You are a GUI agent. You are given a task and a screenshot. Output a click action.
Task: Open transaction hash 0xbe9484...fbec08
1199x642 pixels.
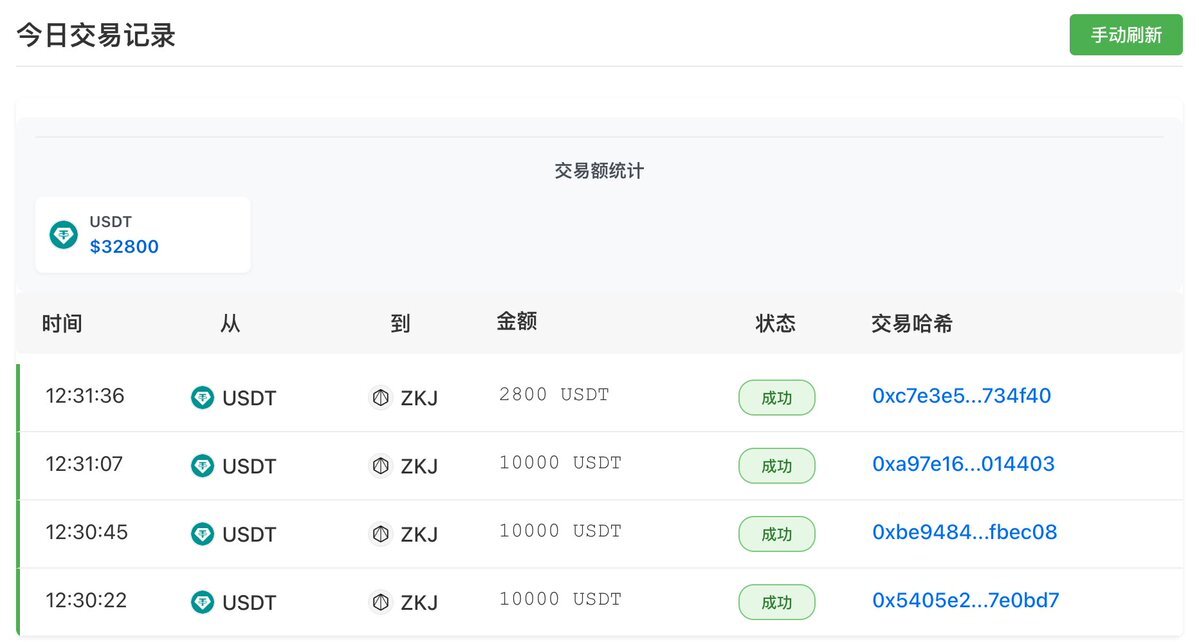(964, 531)
